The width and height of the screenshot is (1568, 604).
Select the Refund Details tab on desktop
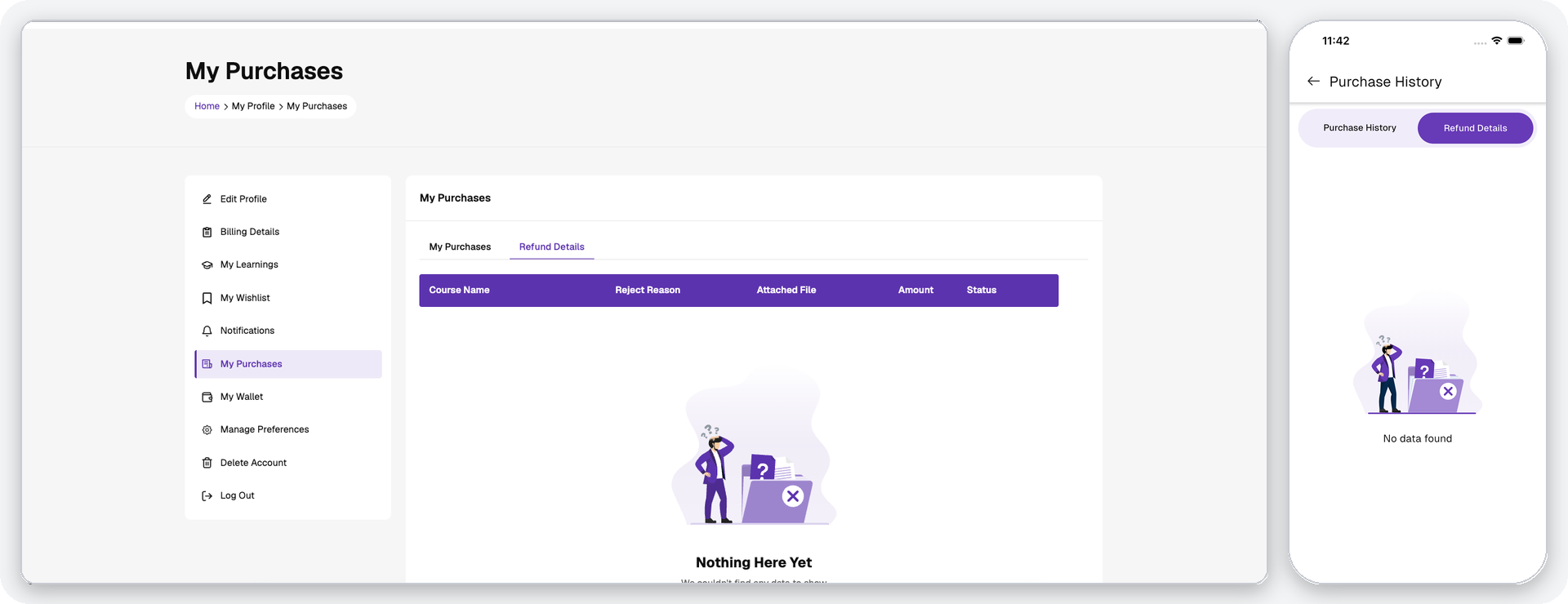[x=552, y=246]
